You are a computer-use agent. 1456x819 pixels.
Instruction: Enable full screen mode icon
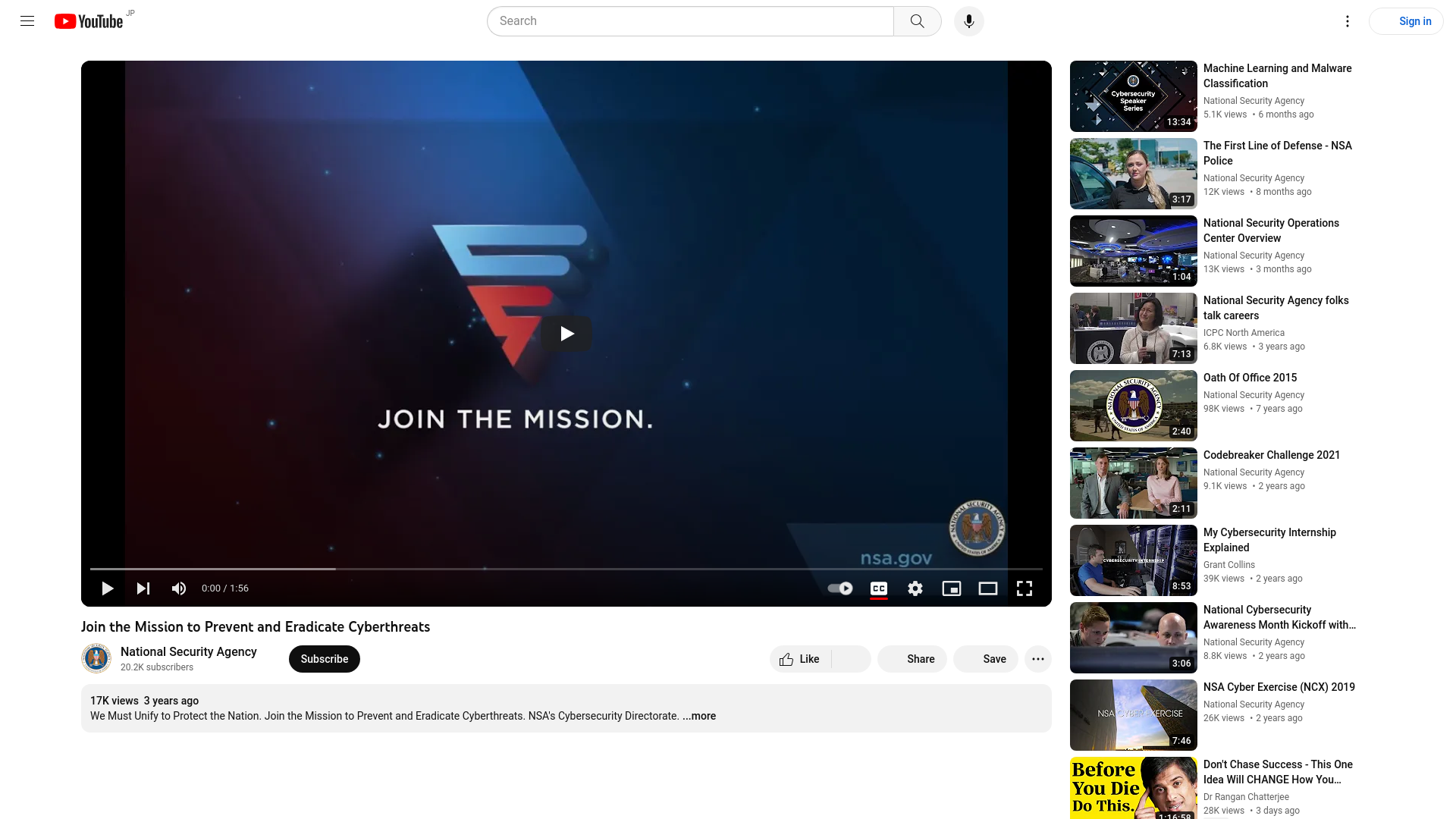[1024, 588]
